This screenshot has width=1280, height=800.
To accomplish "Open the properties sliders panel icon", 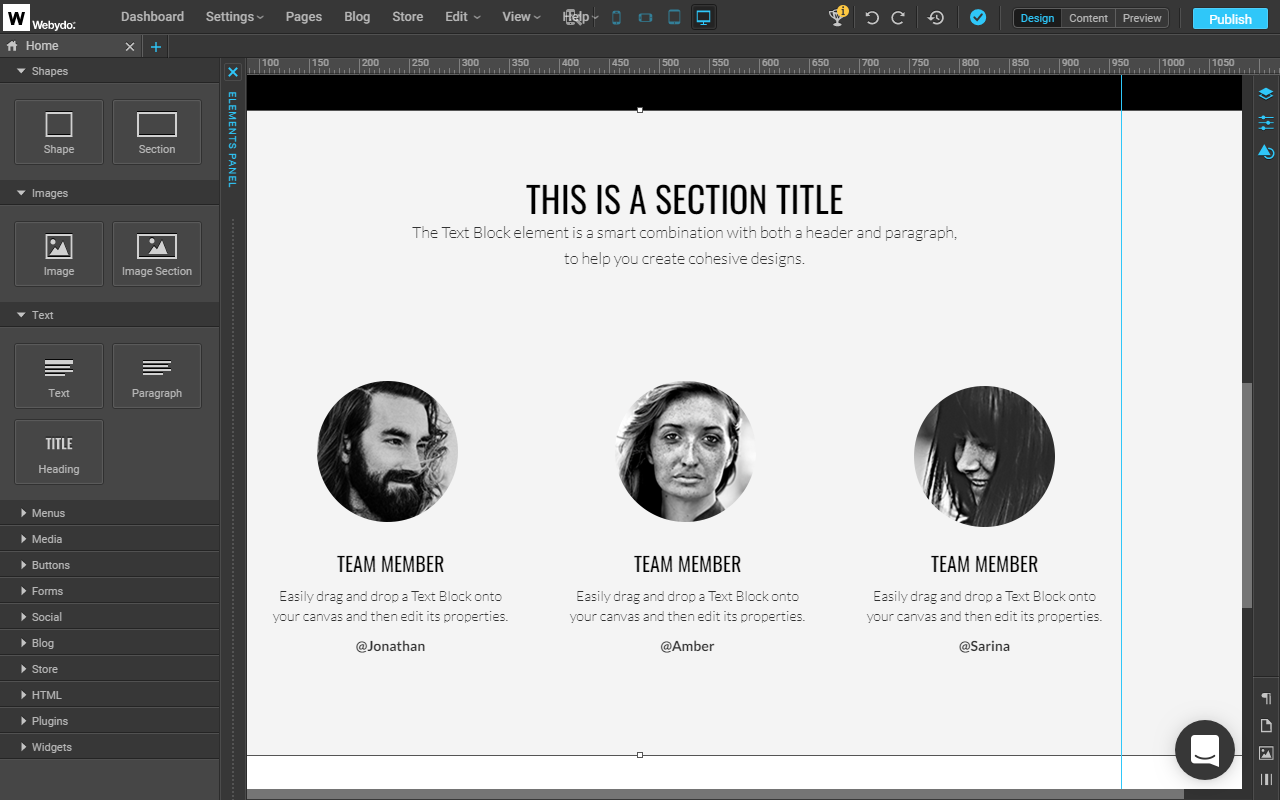I will pyautogui.click(x=1266, y=123).
